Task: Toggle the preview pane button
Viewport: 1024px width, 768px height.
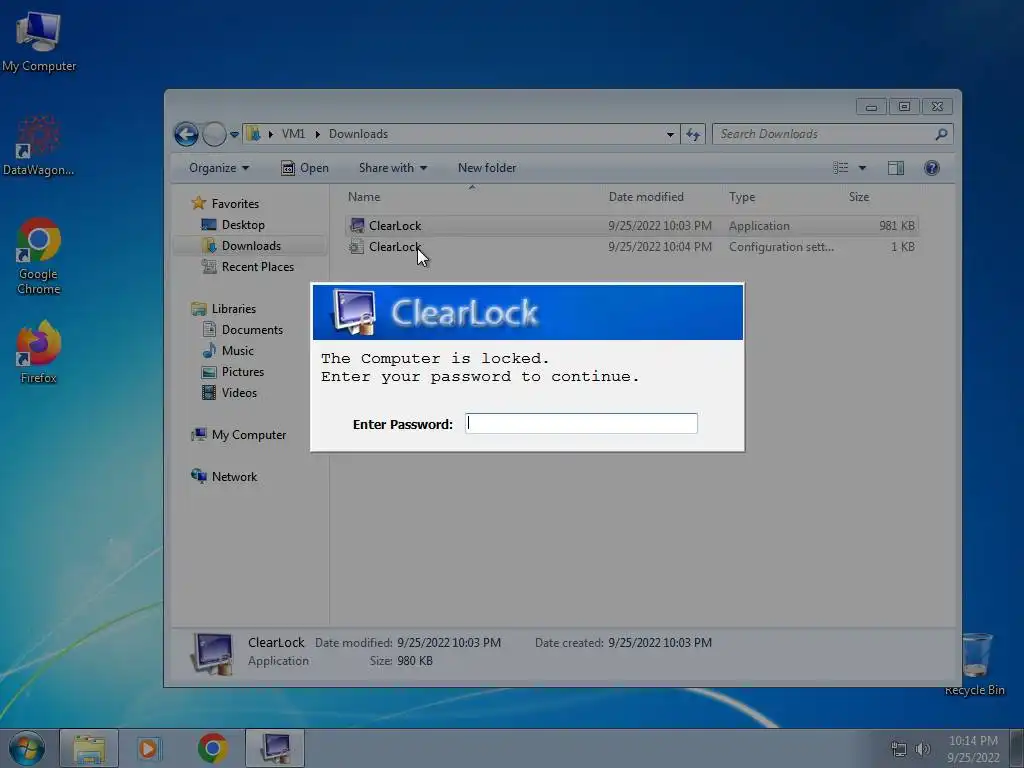Action: pyautogui.click(x=896, y=168)
